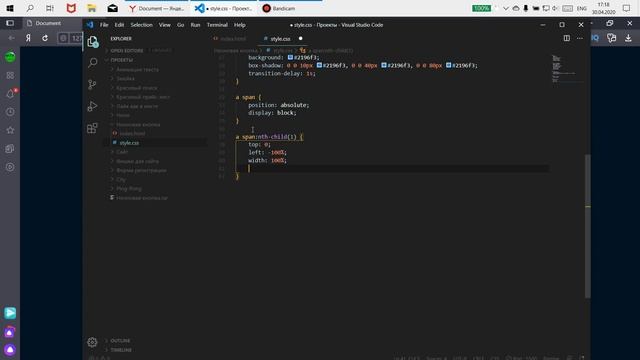Click the unsaved dot on the style.css tab
This screenshot has width=640, height=360.
[x=300, y=39]
